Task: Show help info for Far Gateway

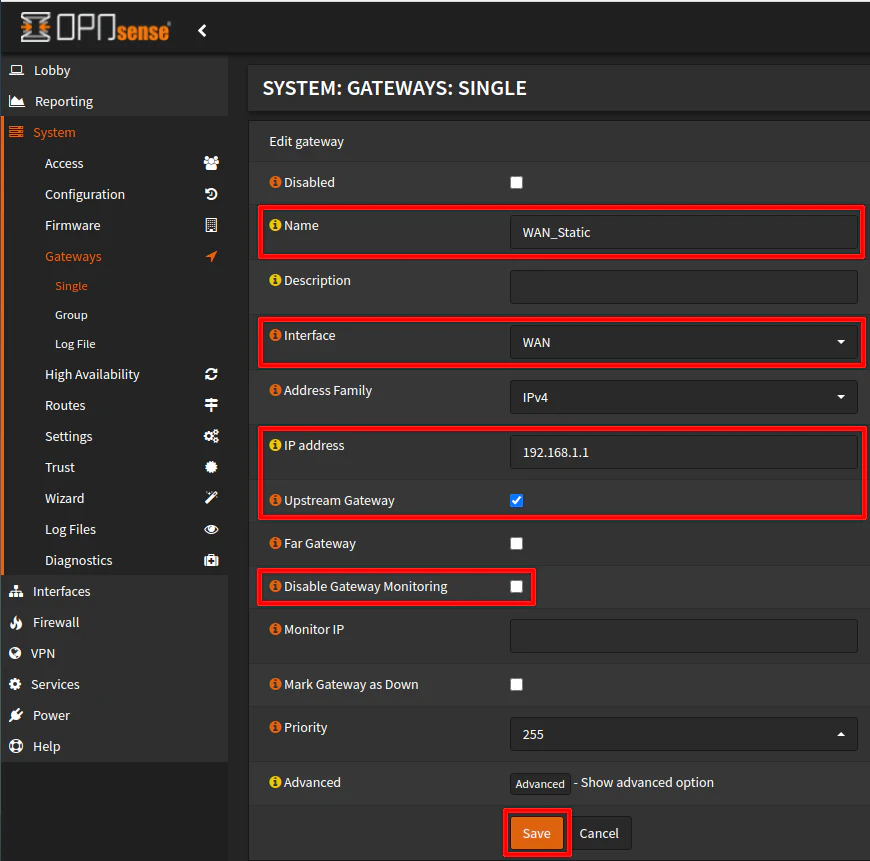Action: [275, 543]
